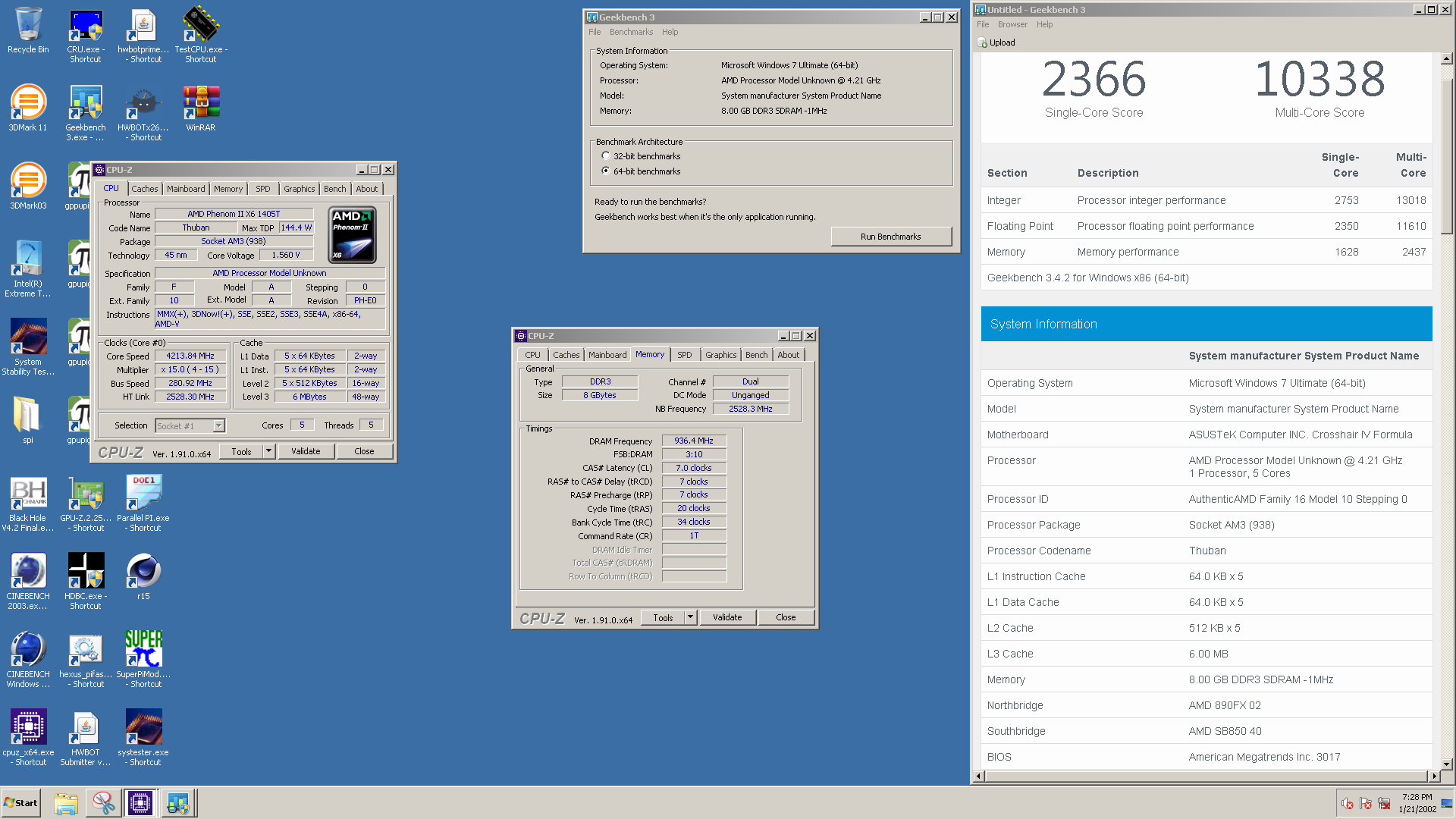Screen dimensions: 1456x819
Task: Open the GPU-Z shortcut icon
Action: (86, 504)
